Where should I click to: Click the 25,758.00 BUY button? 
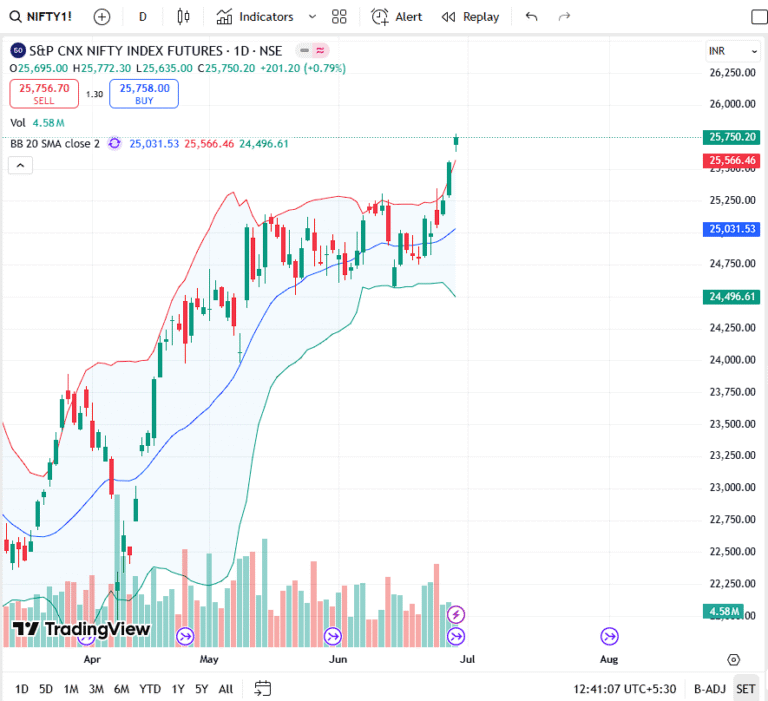tap(144, 94)
